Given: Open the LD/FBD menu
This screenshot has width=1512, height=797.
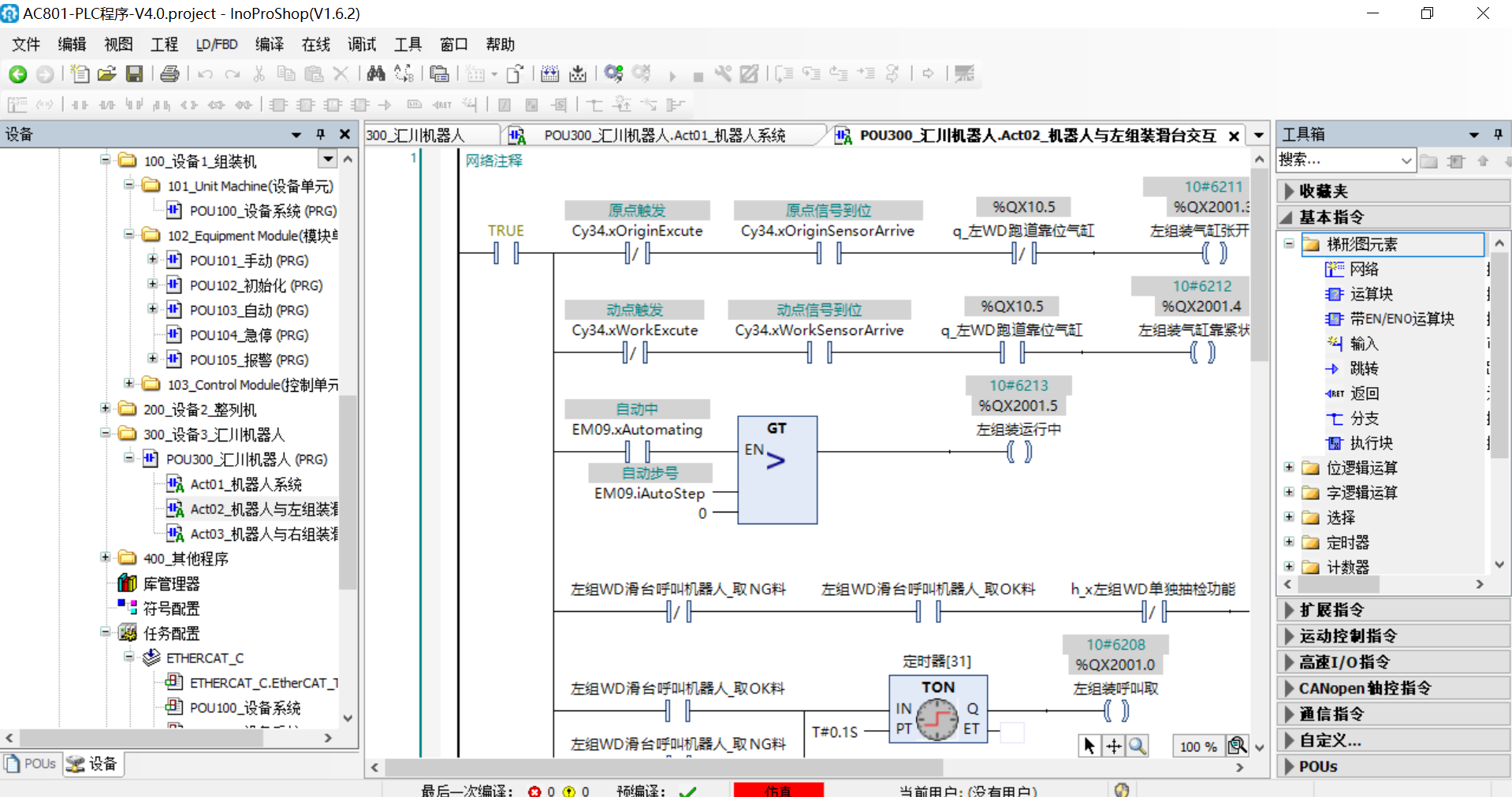Looking at the screenshot, I should coord(217,45).
